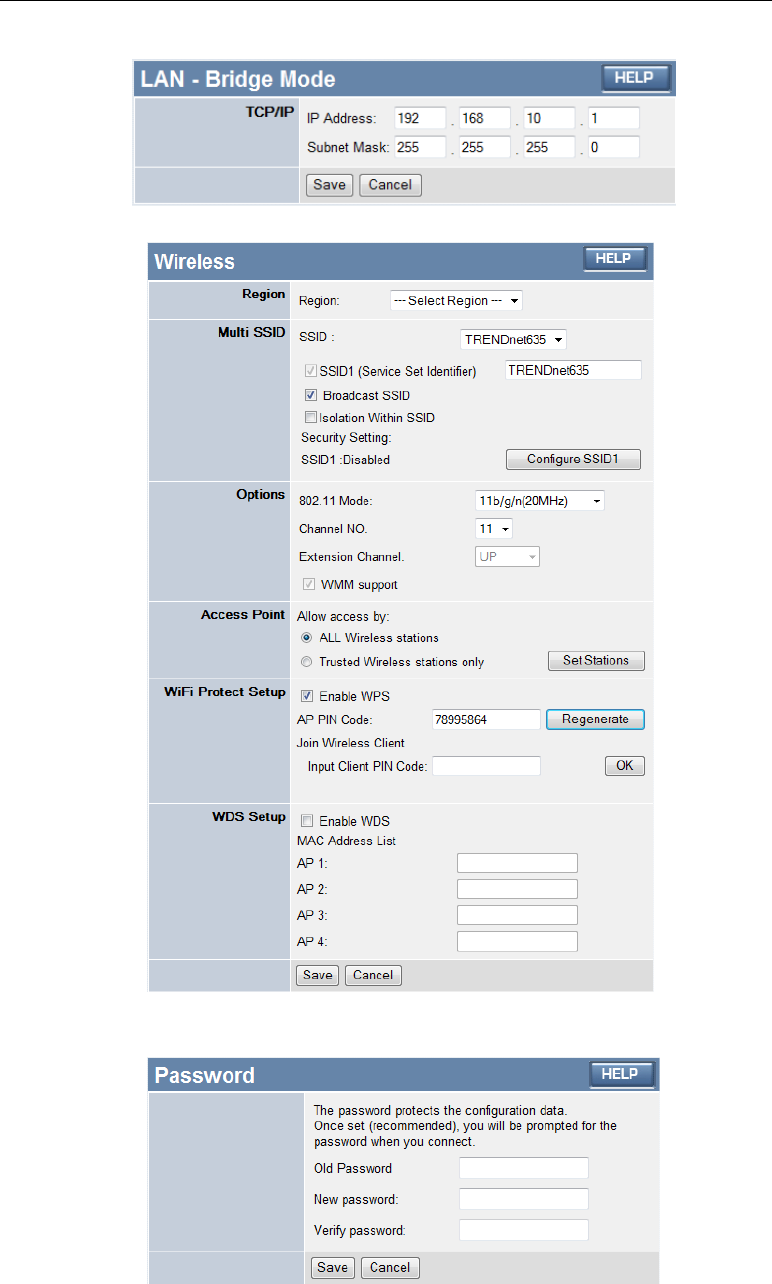This screenshot has height=1284, width=772.
Task: Click the Configure SSID1 button
Action: pyautogui.click(x=571, y=460)
